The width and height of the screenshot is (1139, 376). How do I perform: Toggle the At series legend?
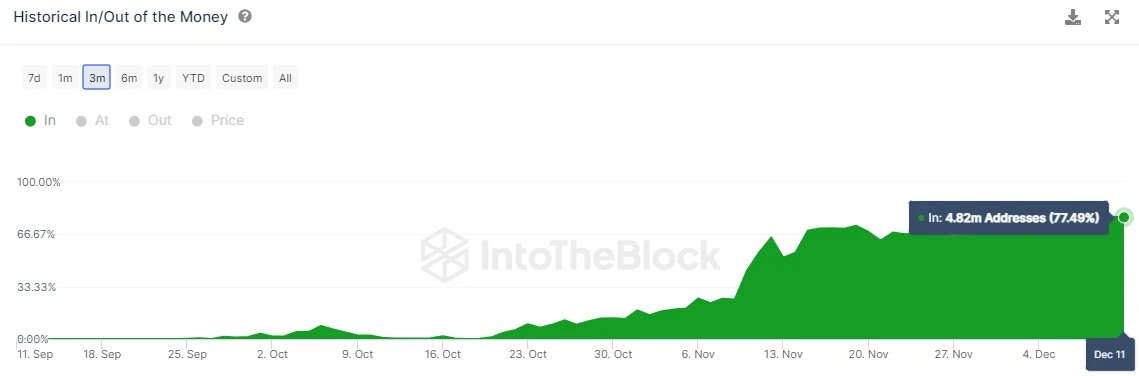coord(92,120)
